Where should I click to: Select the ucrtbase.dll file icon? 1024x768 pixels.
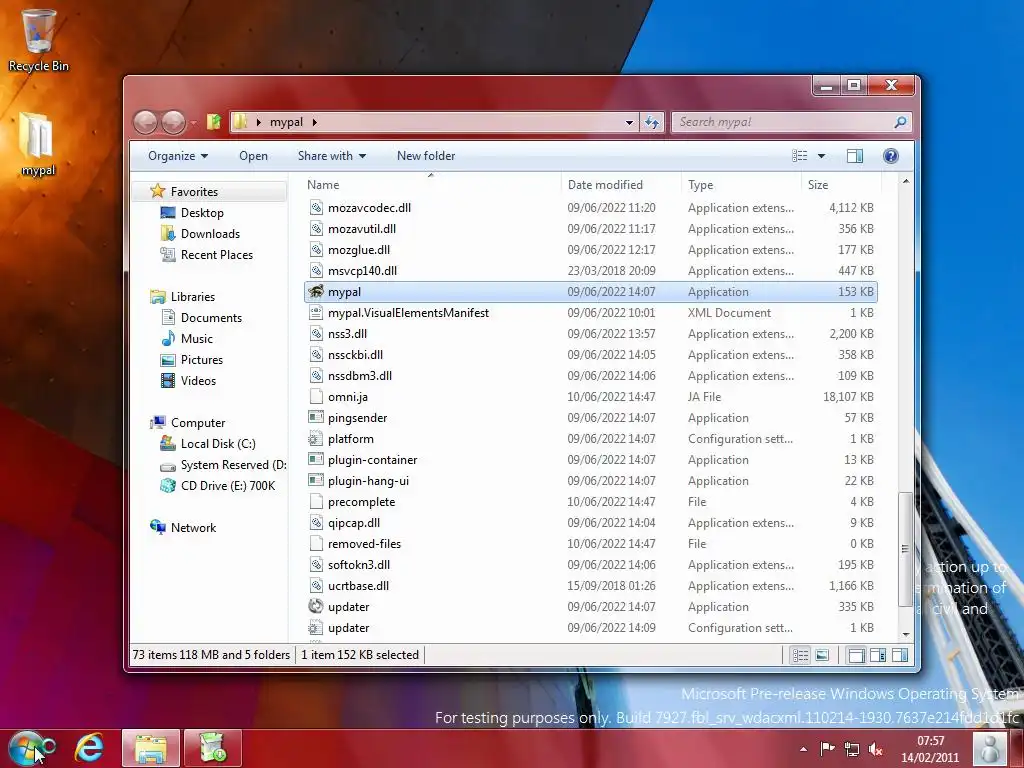[x=316, y=586]
